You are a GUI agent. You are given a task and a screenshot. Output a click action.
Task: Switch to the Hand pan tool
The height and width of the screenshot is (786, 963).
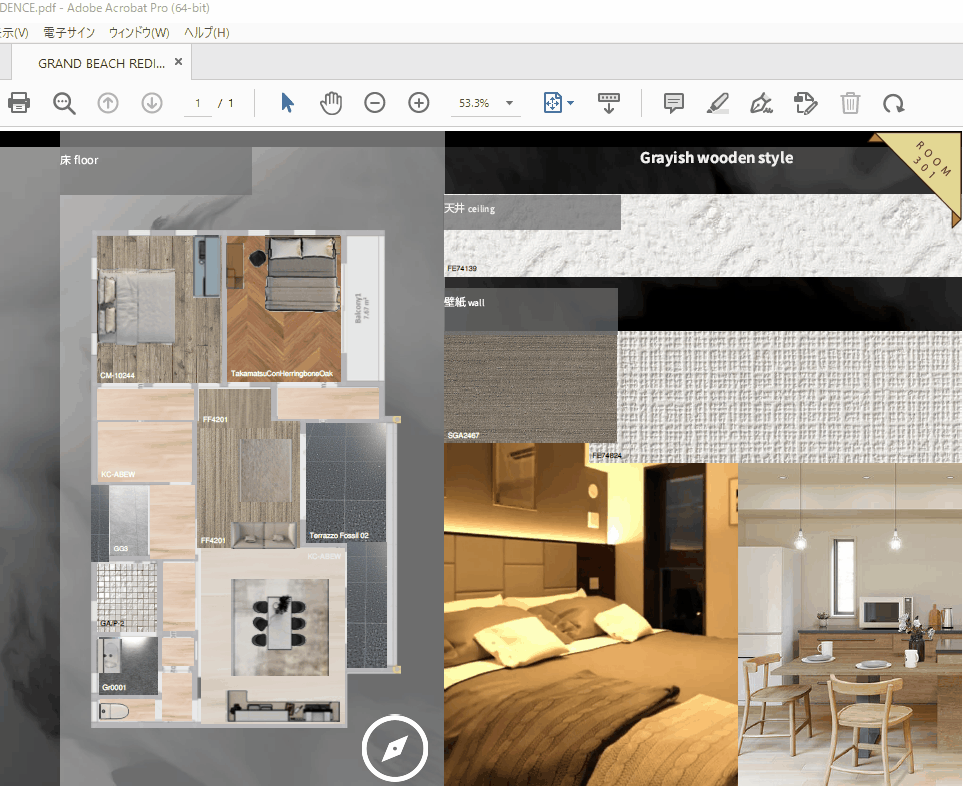[331, 103]
